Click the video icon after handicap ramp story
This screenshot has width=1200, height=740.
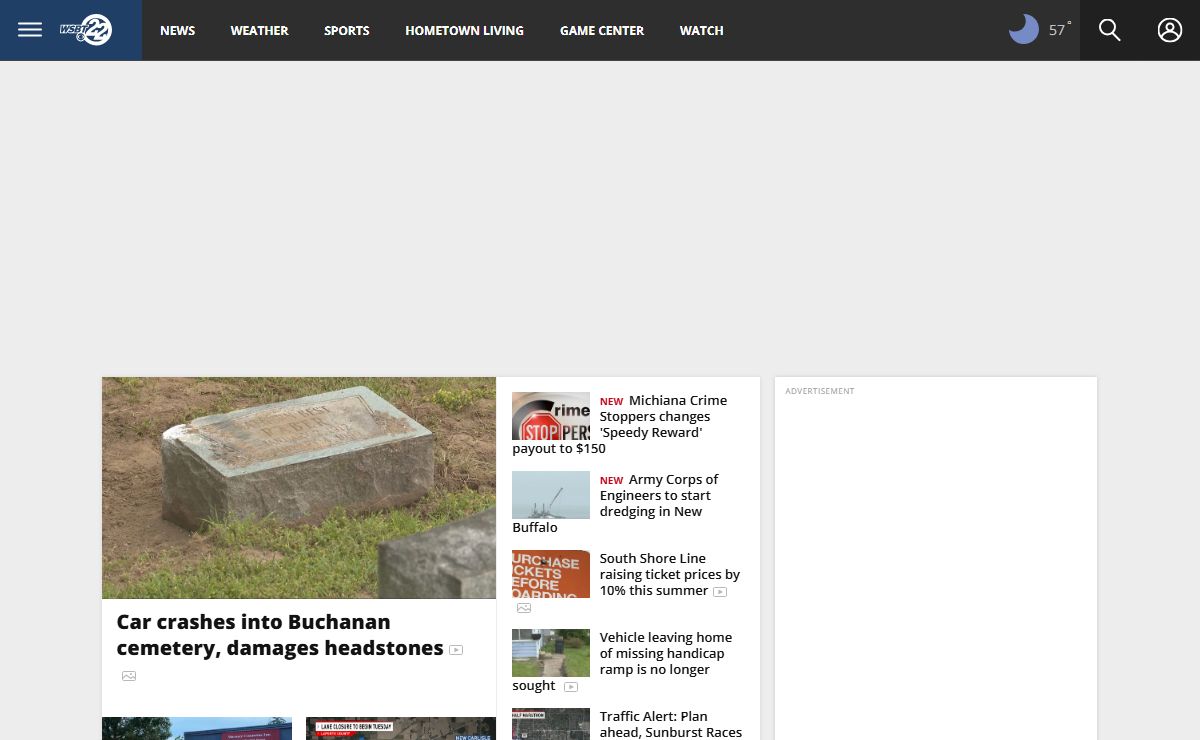(x=571, y=687)
